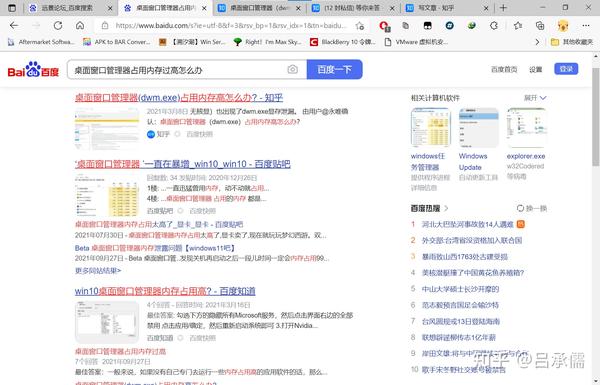Viewport: 600px width, 385px height.
Task: Open the 百度首页 link
Action: 504,69
